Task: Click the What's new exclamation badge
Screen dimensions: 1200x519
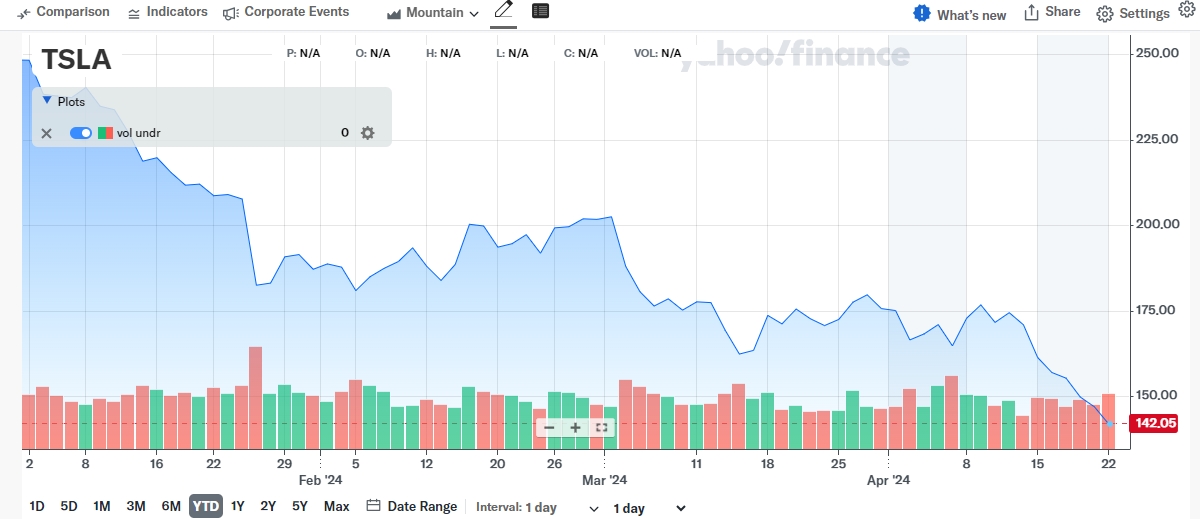Action: click(x=922, y=13)
